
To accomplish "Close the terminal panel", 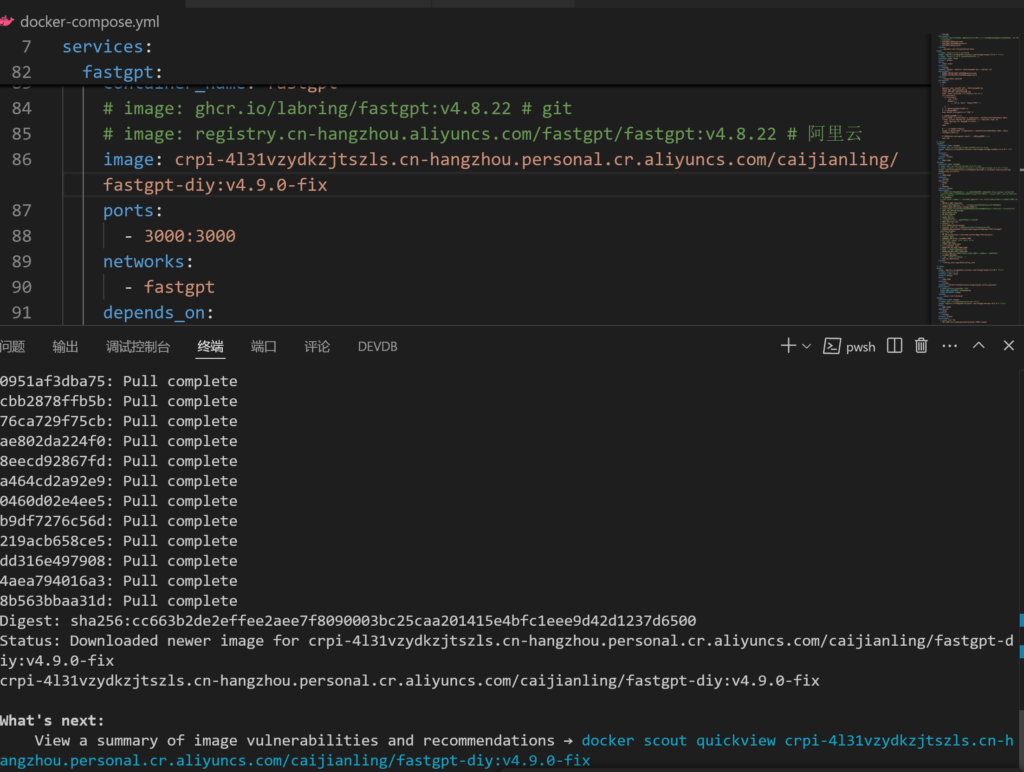I will tap(1008, 346).
